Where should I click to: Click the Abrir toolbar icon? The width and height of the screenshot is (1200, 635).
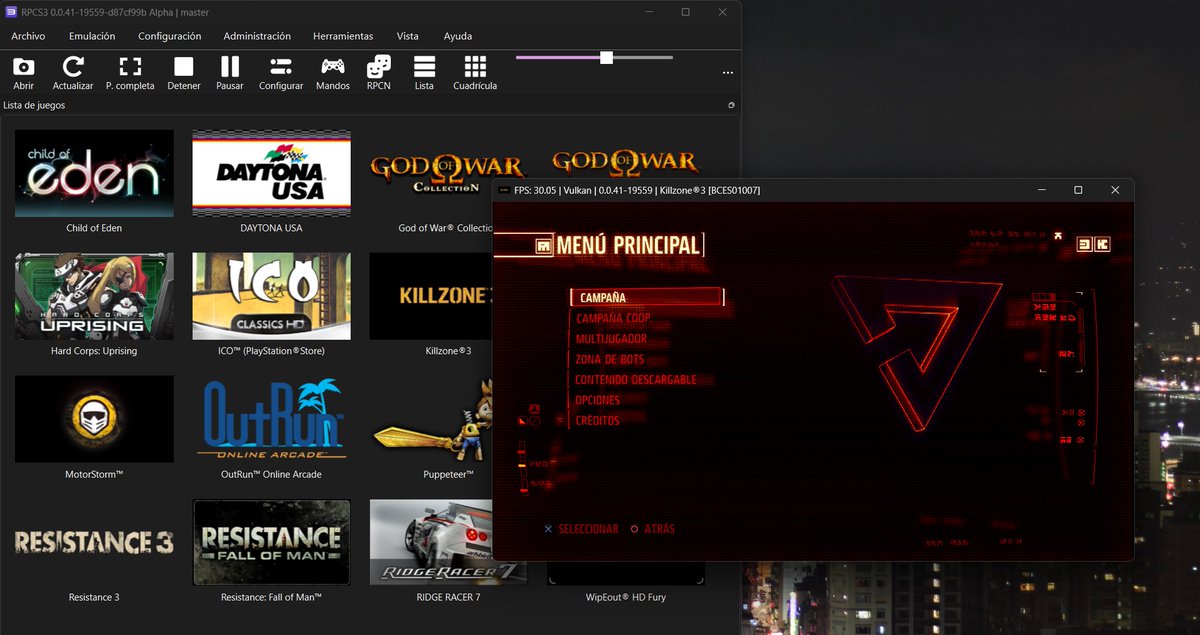24,67
